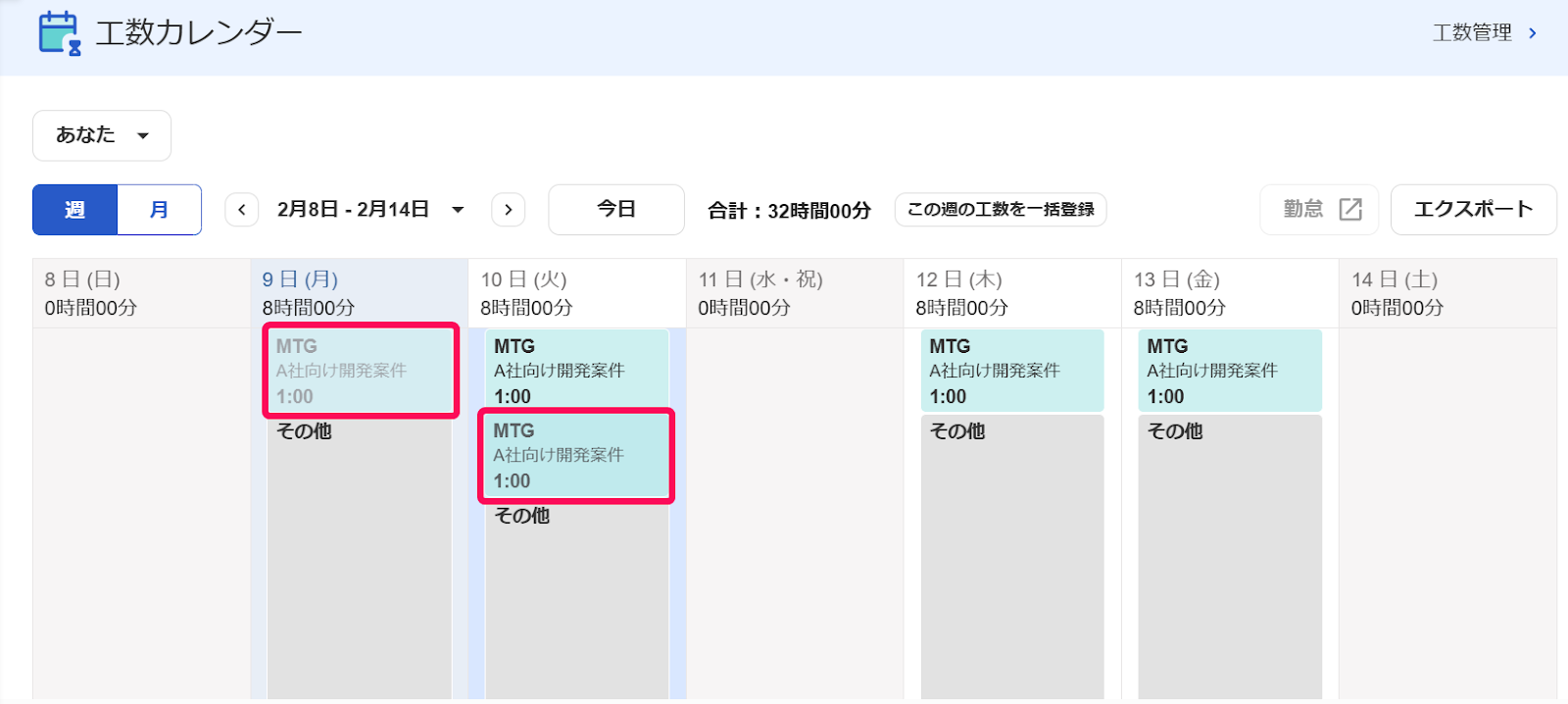Click the 工数カレンダー page title
This screenshot has height=704, width=1568.
point(199,32)
